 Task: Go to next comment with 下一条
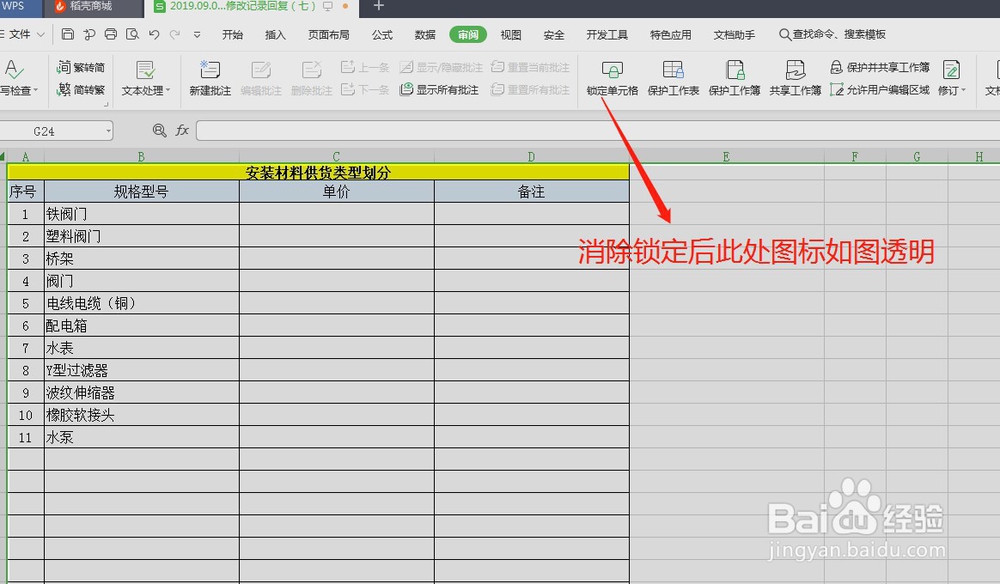point(365,90)
